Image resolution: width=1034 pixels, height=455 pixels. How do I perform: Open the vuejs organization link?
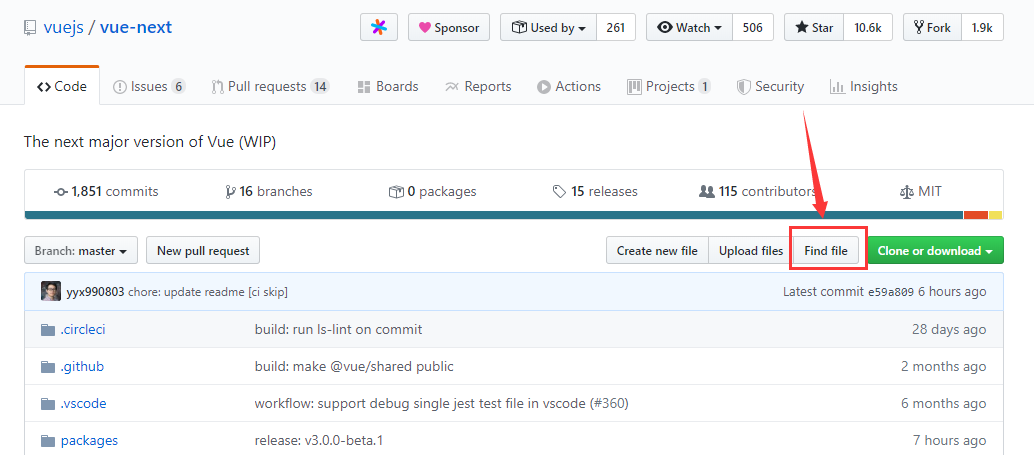tap(63, 28)
